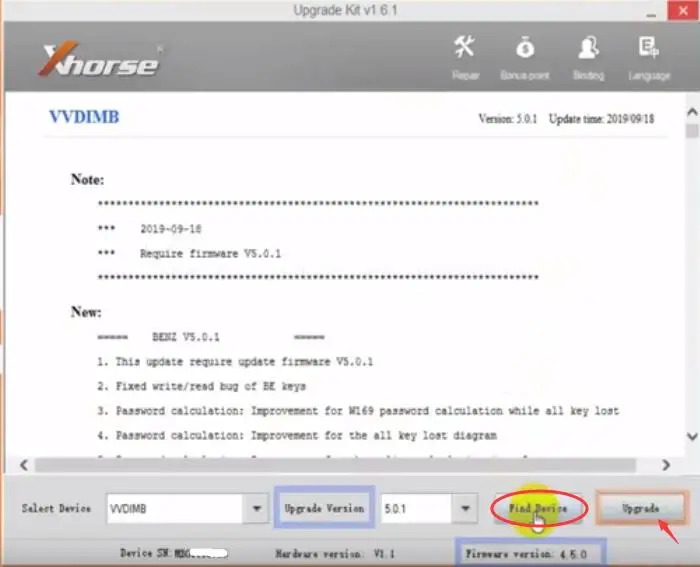Click the vertical scrollbar down arrow
This screenshot has height=567, width=700.
[692, 436]
